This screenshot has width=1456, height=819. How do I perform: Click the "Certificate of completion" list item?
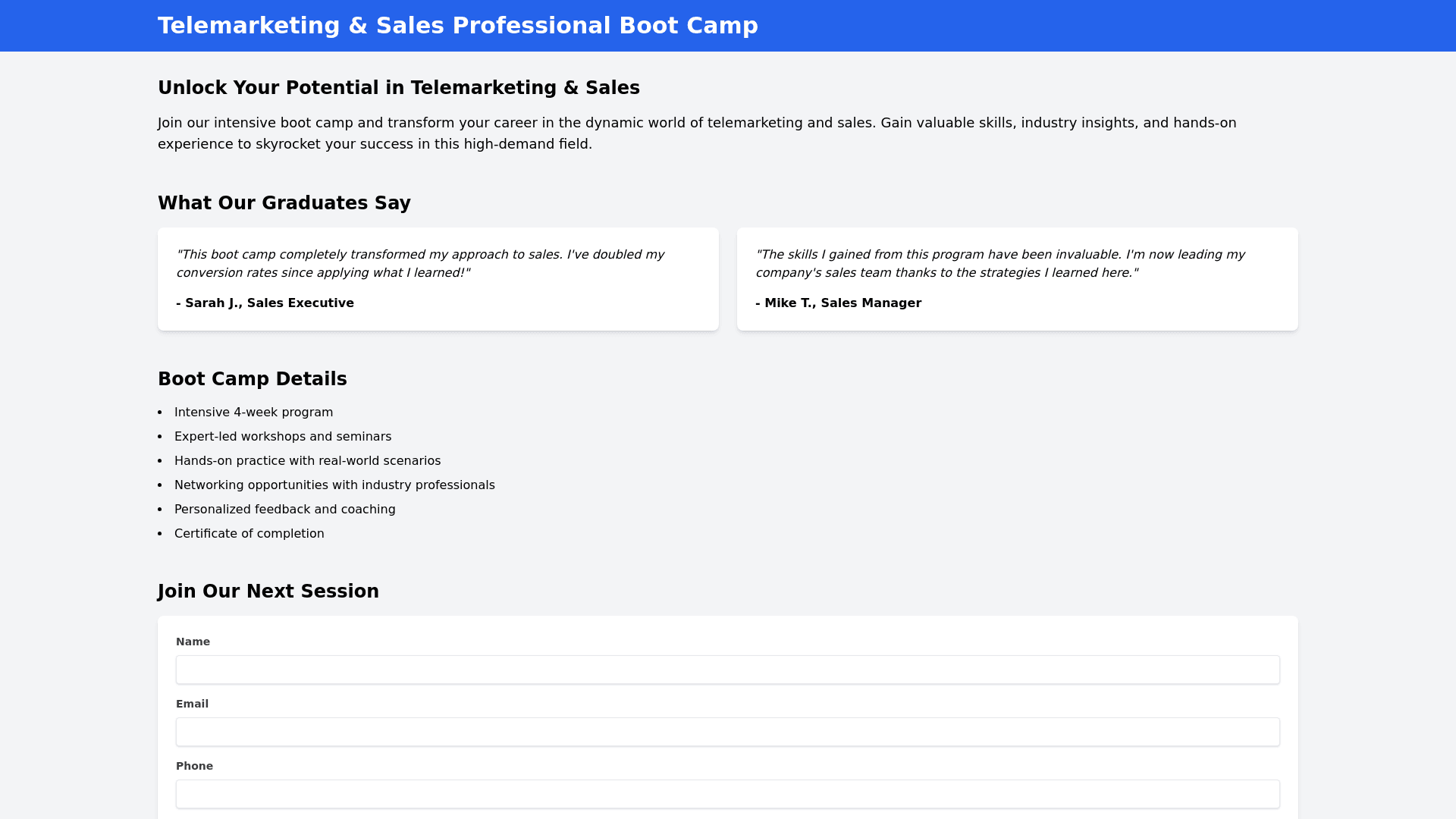tap(249, 534)
